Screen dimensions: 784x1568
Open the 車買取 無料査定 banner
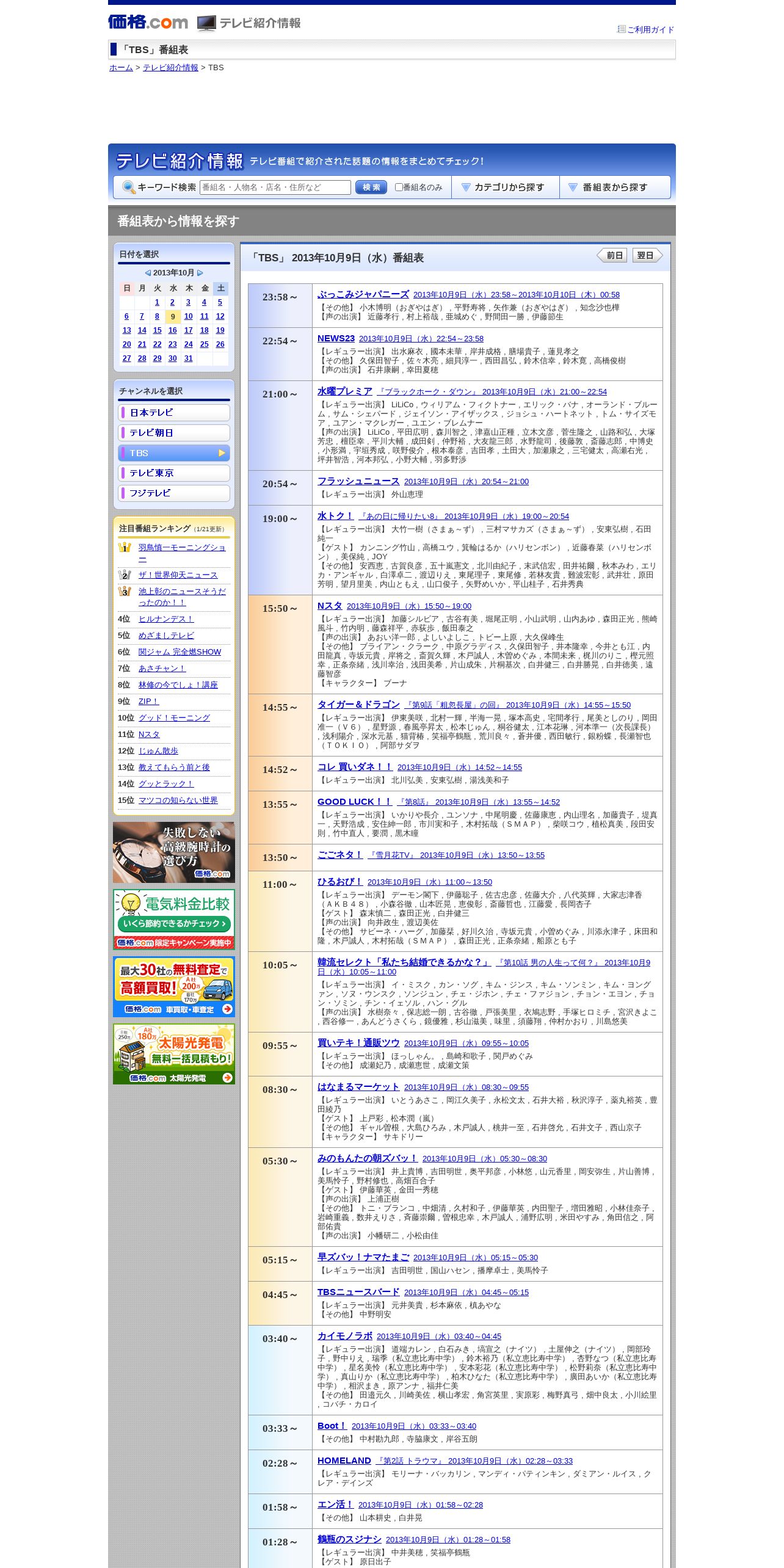pyautogui.click(x=174, y=987)
